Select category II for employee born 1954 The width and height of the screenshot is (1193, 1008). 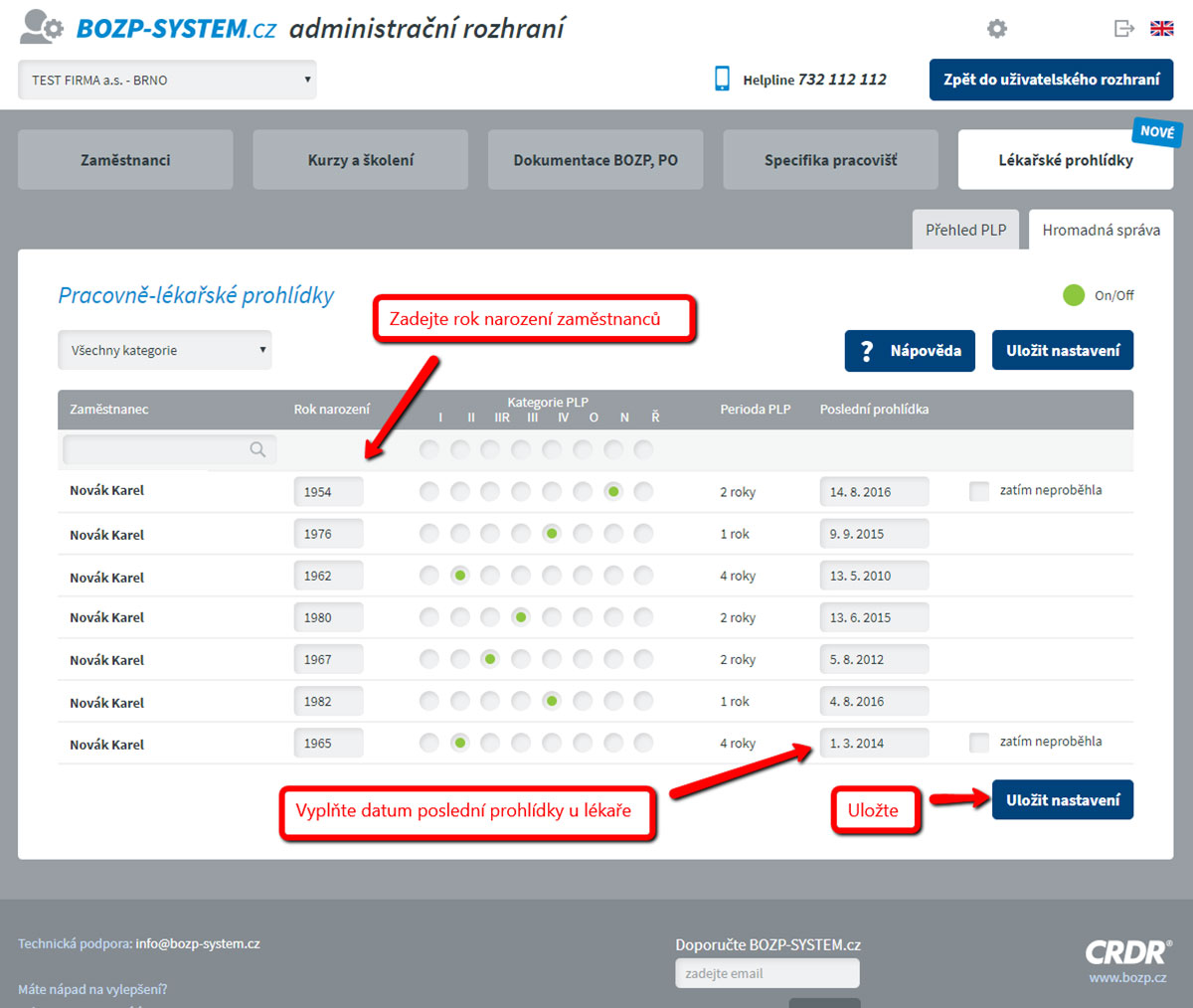coord(459,491)
